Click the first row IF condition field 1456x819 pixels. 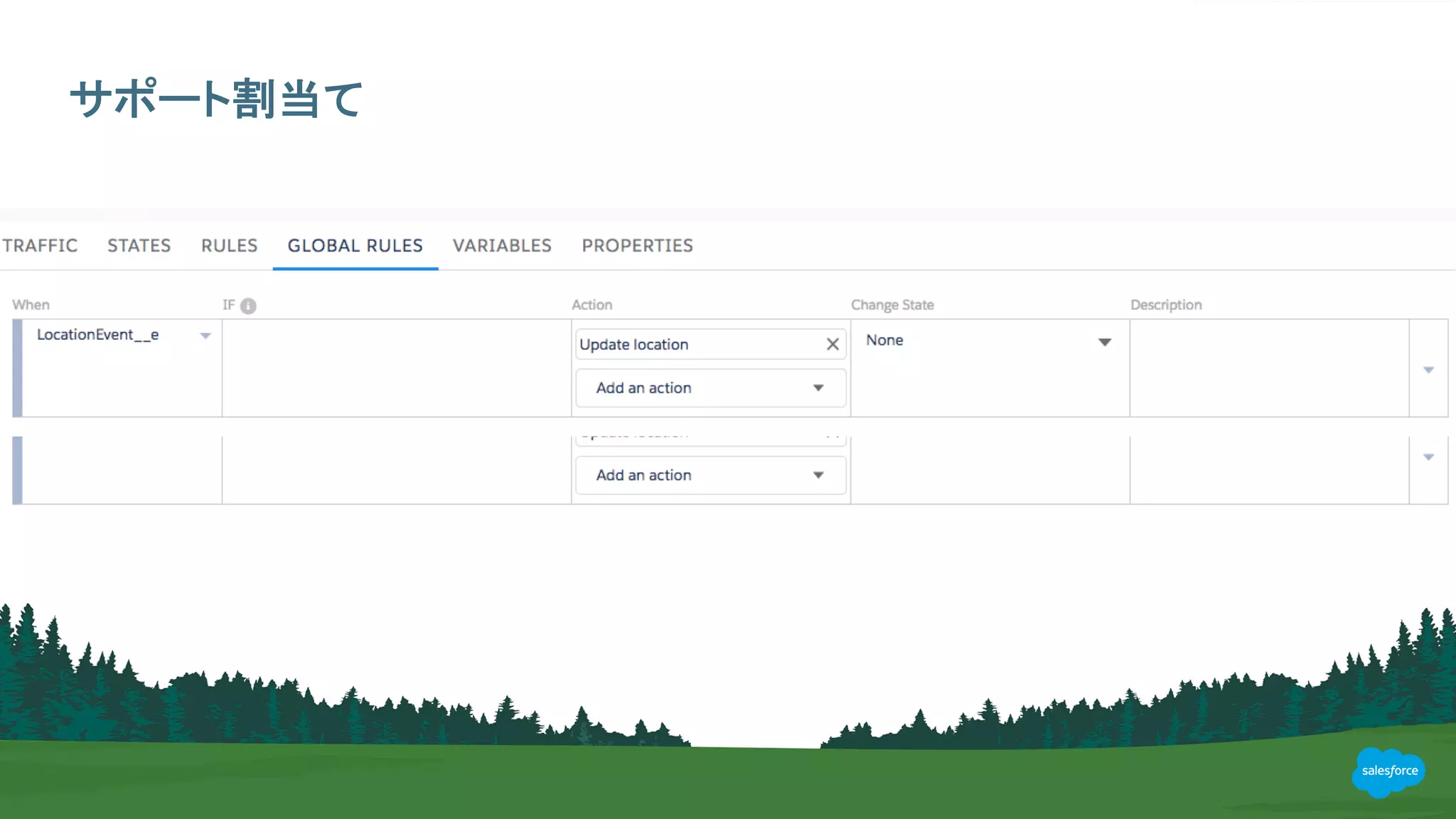(396, 368)
